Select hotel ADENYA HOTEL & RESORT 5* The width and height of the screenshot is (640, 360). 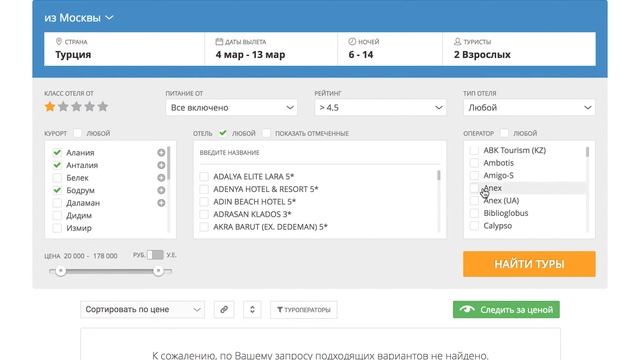click(204, 189)
